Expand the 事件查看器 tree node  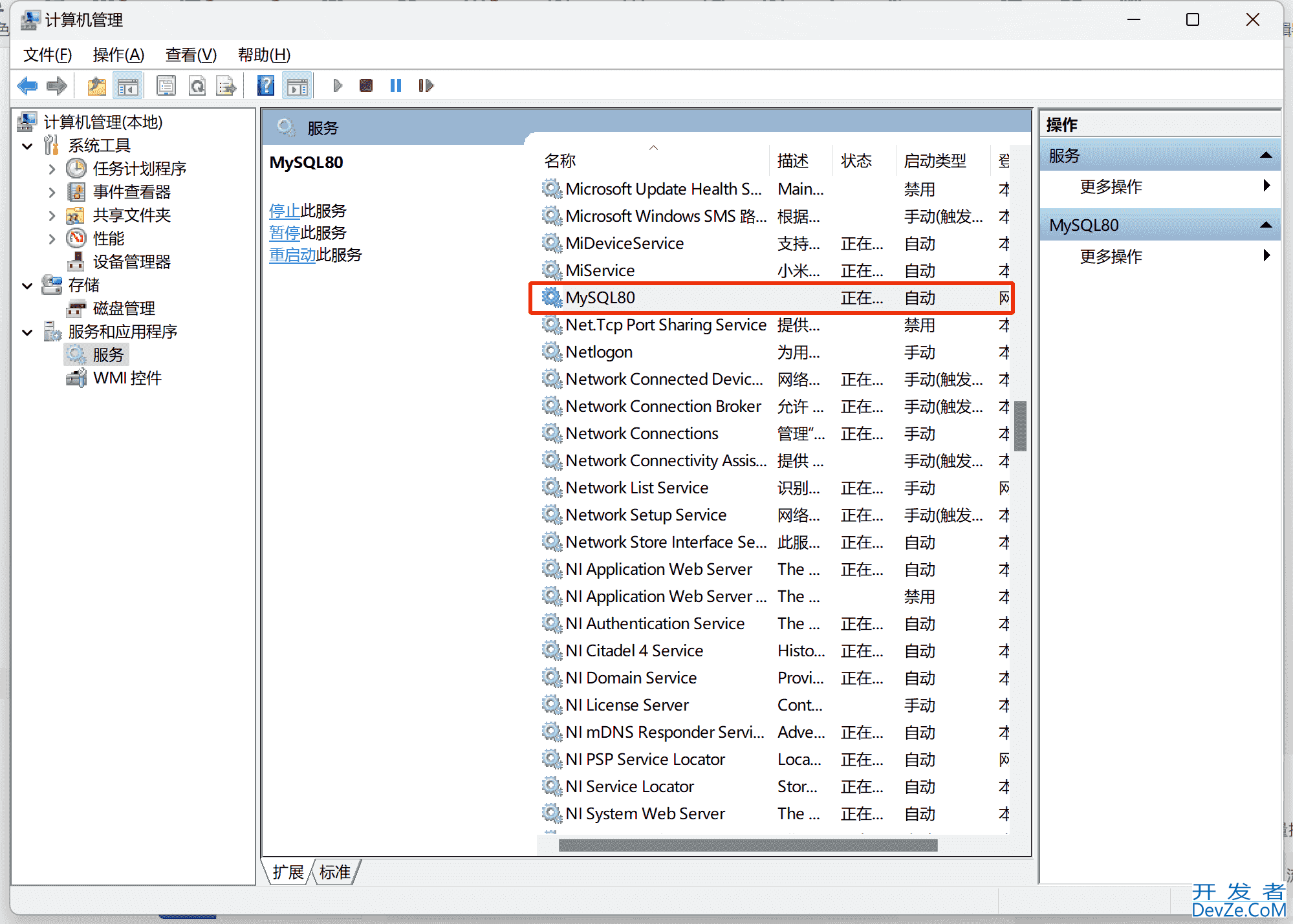[x=52, y=193]
